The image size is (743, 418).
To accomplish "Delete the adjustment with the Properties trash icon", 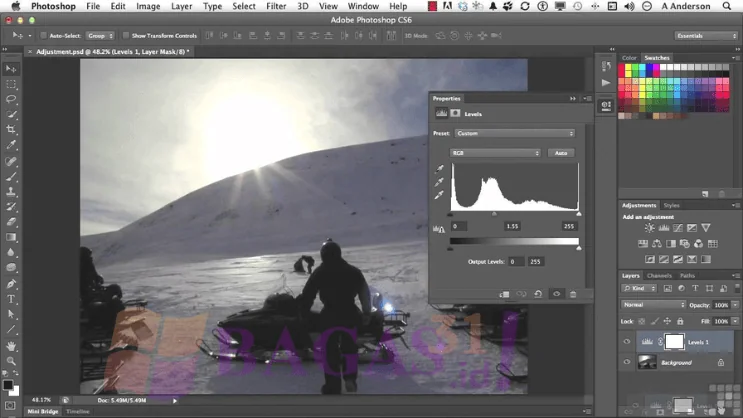I will pos(573,294).
